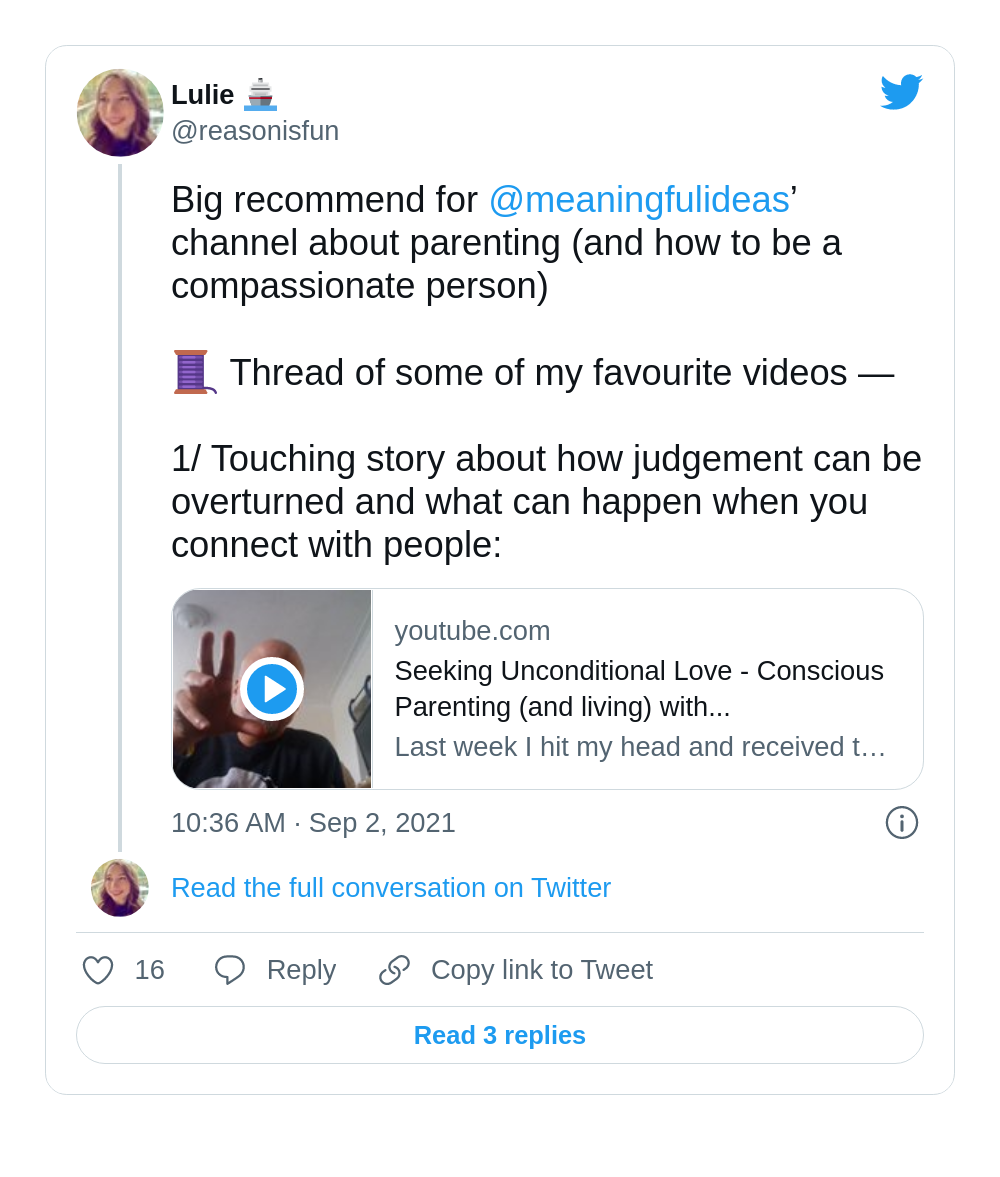The height and width of the screenshot is (1177, 1000).
Task: Read the full conversation on Twitter
Action: coord(391,888)
